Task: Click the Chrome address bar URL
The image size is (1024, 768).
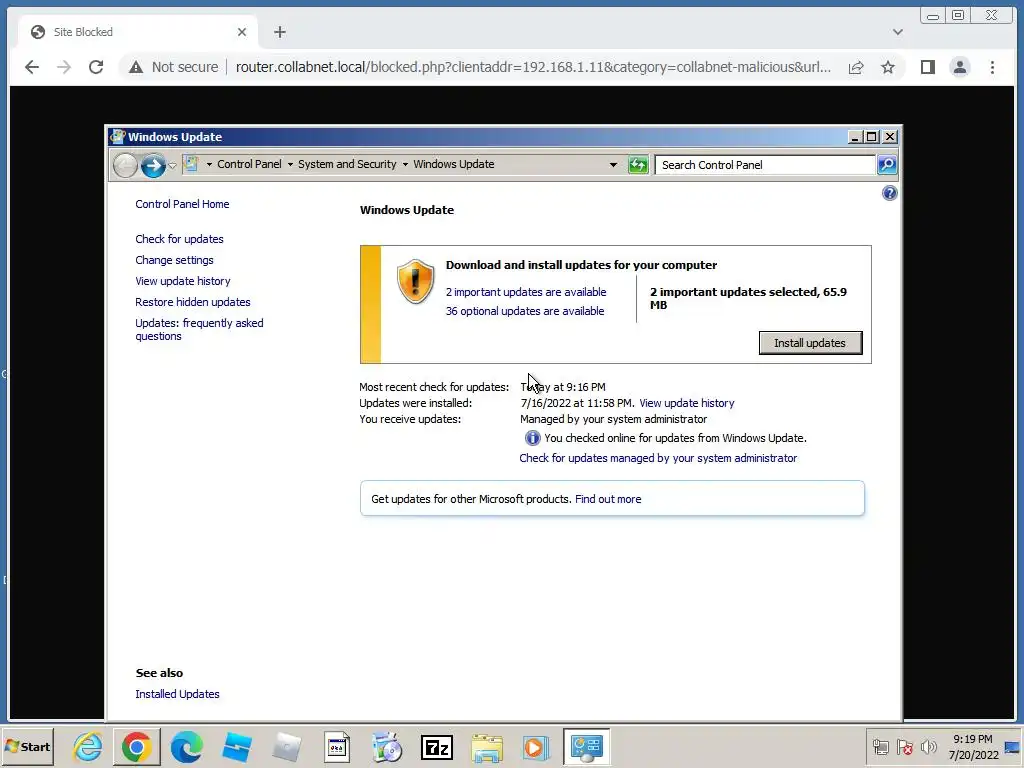Action: click(x=533, y=67)
